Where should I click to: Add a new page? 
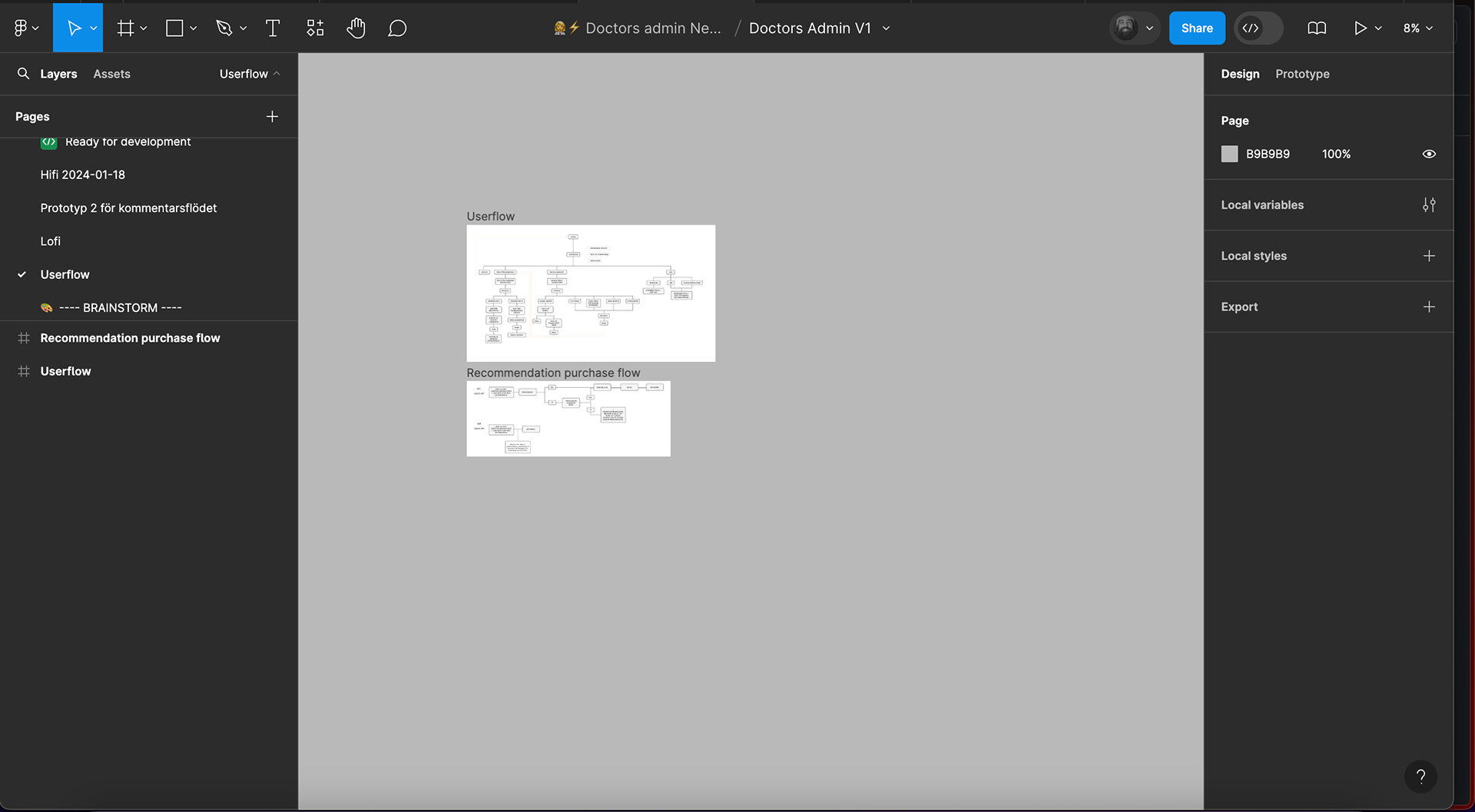coord(272,116)
